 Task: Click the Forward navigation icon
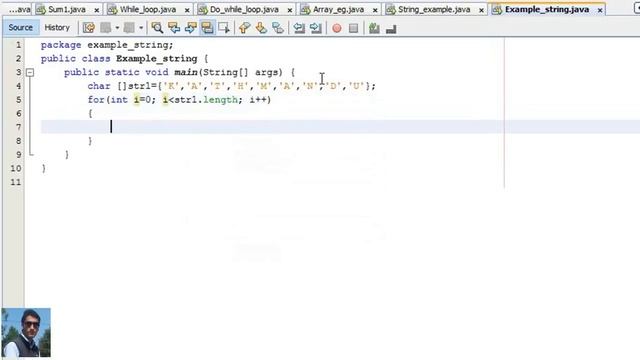pyautogui.click(x=129, y=28)
